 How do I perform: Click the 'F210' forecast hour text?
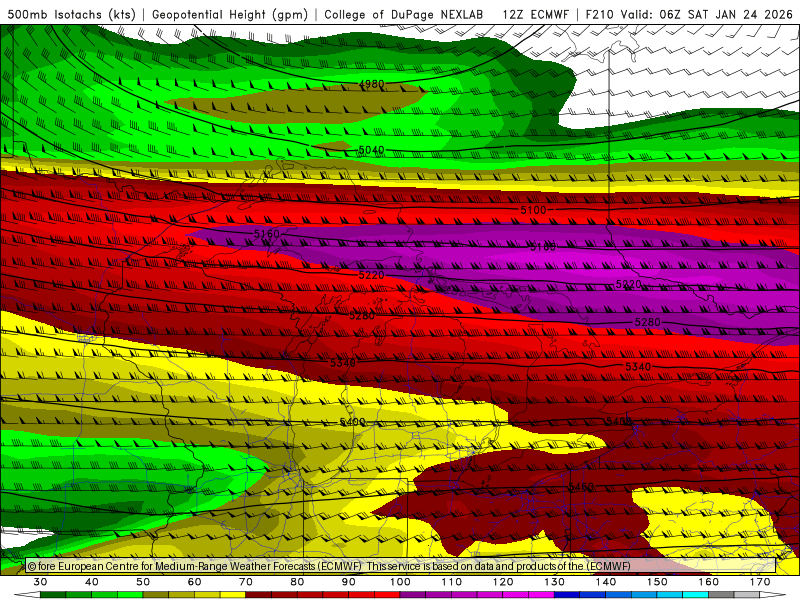(599, 14)
